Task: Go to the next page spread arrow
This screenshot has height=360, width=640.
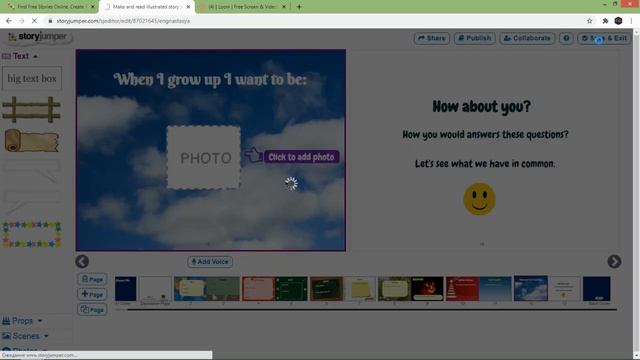Action: [614, 262]
